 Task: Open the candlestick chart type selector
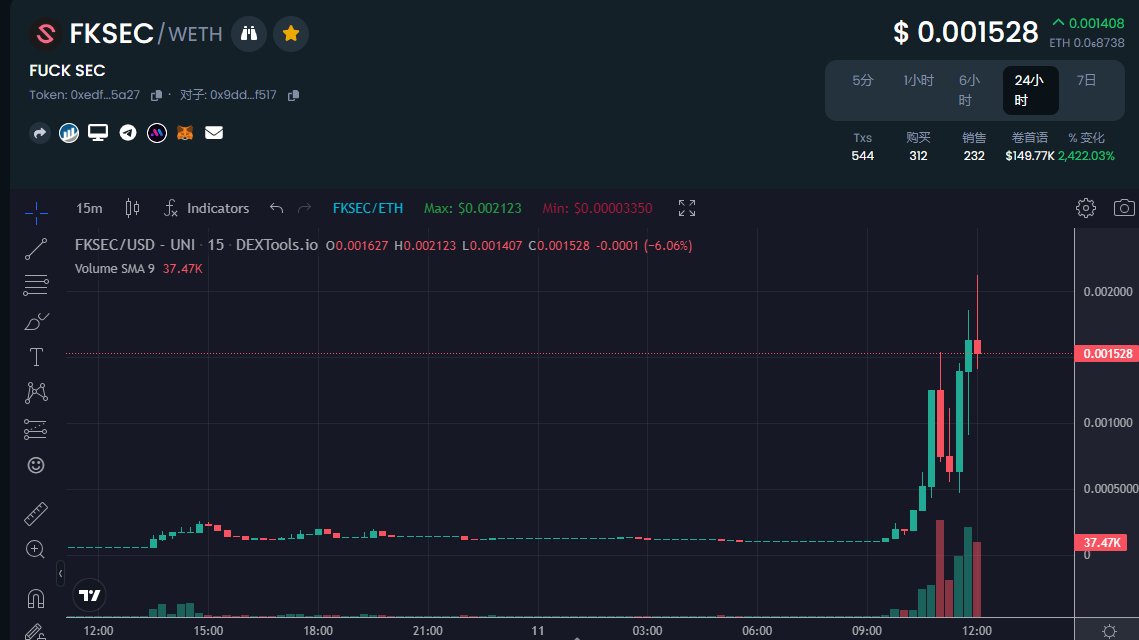point(132,208)
